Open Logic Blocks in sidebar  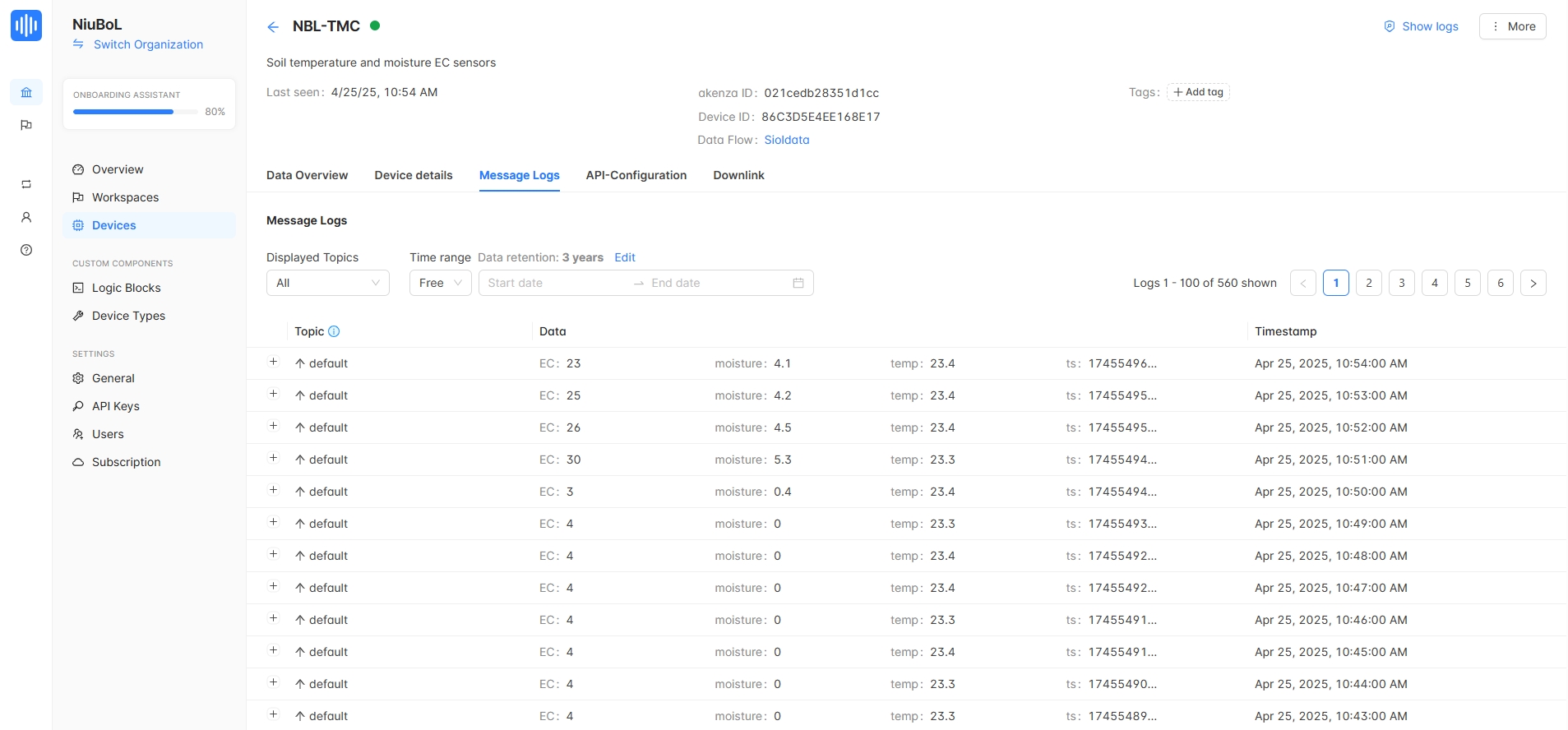coord(126,288)
